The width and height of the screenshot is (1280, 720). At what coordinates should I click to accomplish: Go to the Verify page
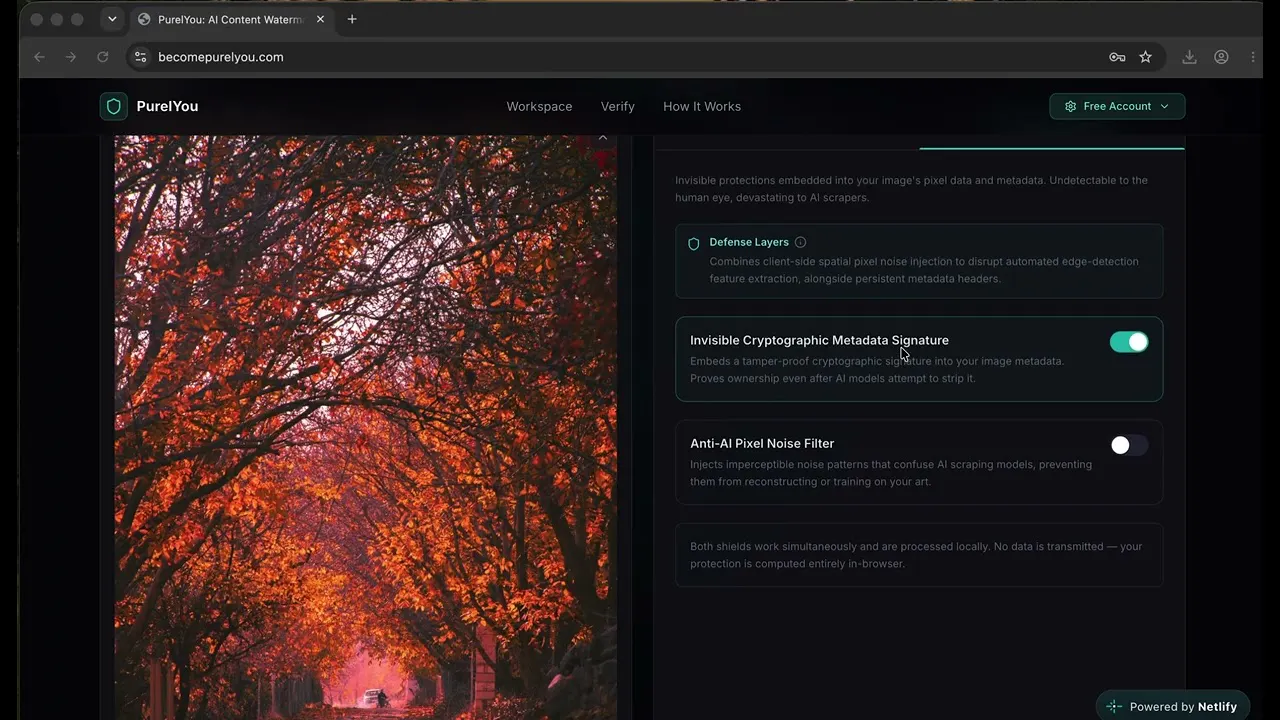coord(617,106)
